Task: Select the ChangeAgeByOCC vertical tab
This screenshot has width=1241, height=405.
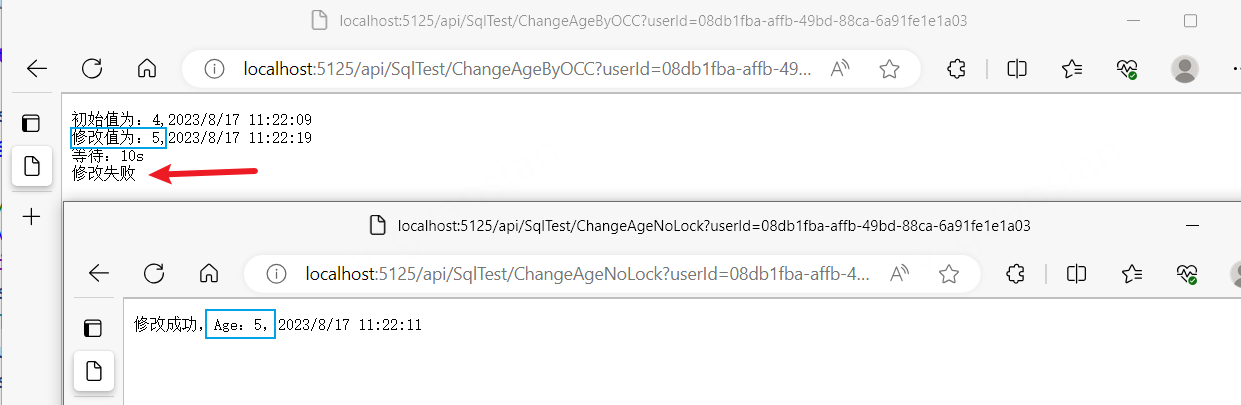Action: pyautogui.click(x=31, y=166)
